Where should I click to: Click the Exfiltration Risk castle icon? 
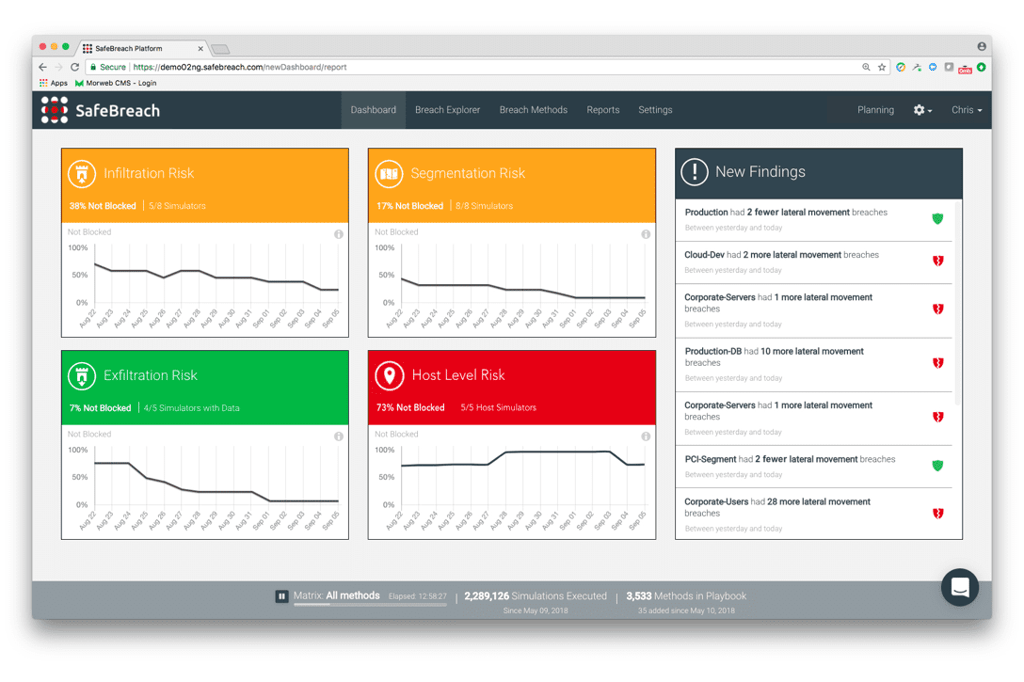82,376
